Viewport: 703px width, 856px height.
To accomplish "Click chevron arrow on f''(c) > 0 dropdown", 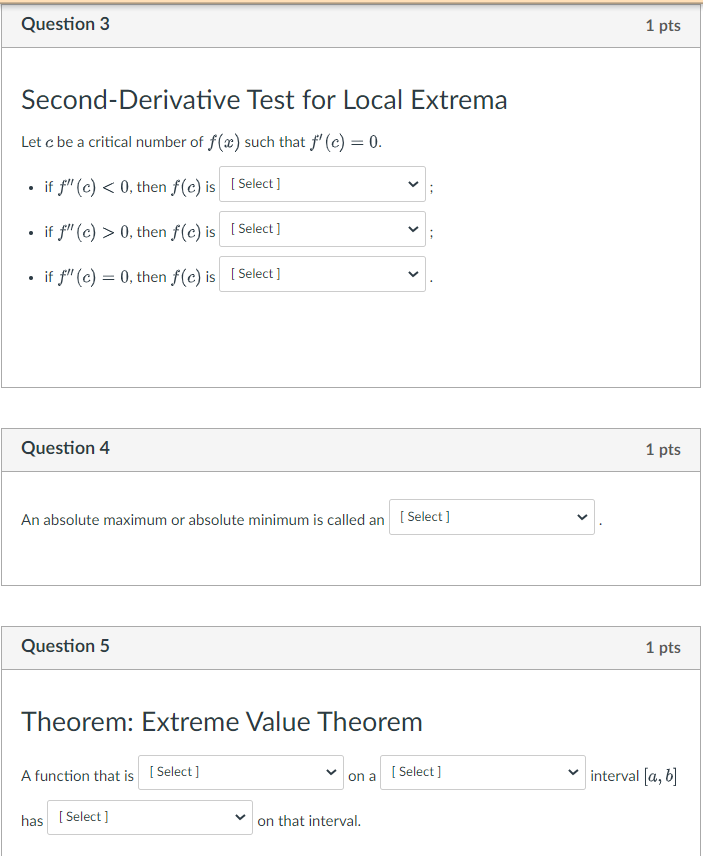I will [x=412, y=229].
